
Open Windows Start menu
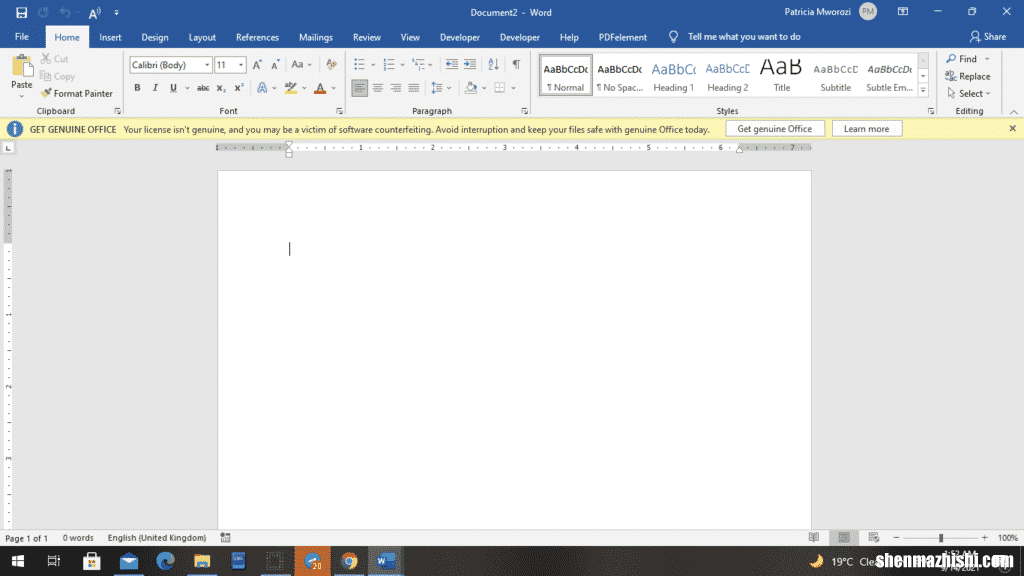click(x=18, y=561)
